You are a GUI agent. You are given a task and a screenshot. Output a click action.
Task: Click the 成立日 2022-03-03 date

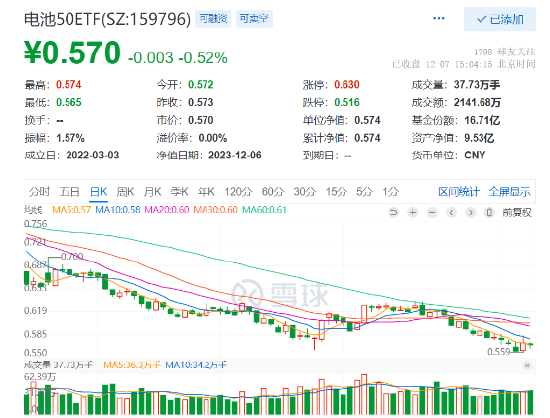point(93,155)
